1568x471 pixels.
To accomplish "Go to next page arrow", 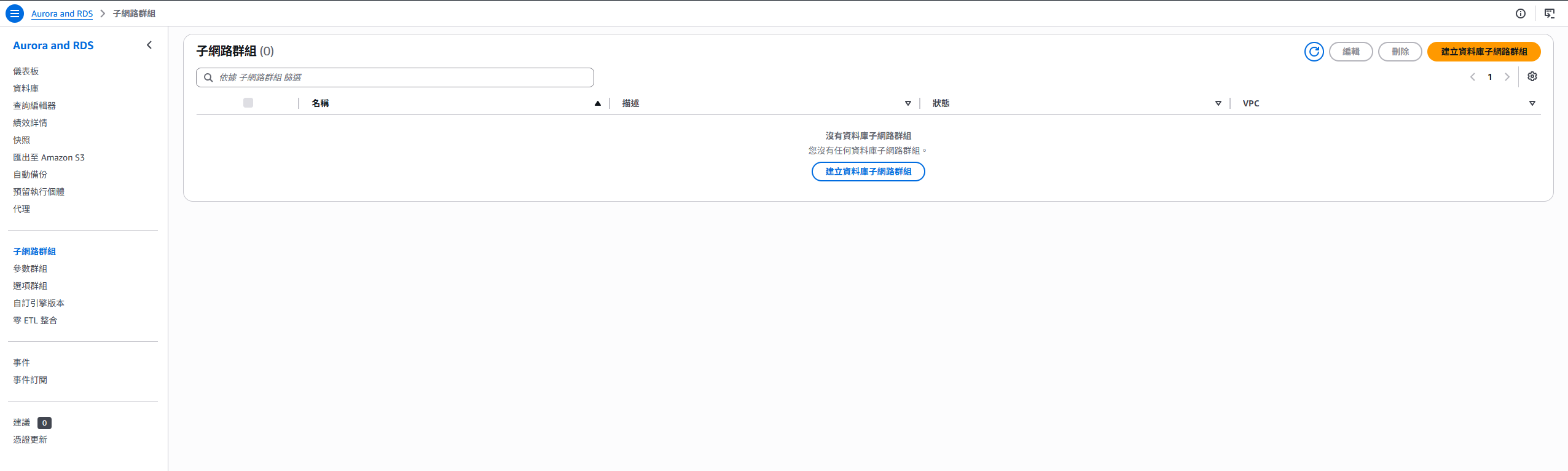I will (x=1507, y=77).
